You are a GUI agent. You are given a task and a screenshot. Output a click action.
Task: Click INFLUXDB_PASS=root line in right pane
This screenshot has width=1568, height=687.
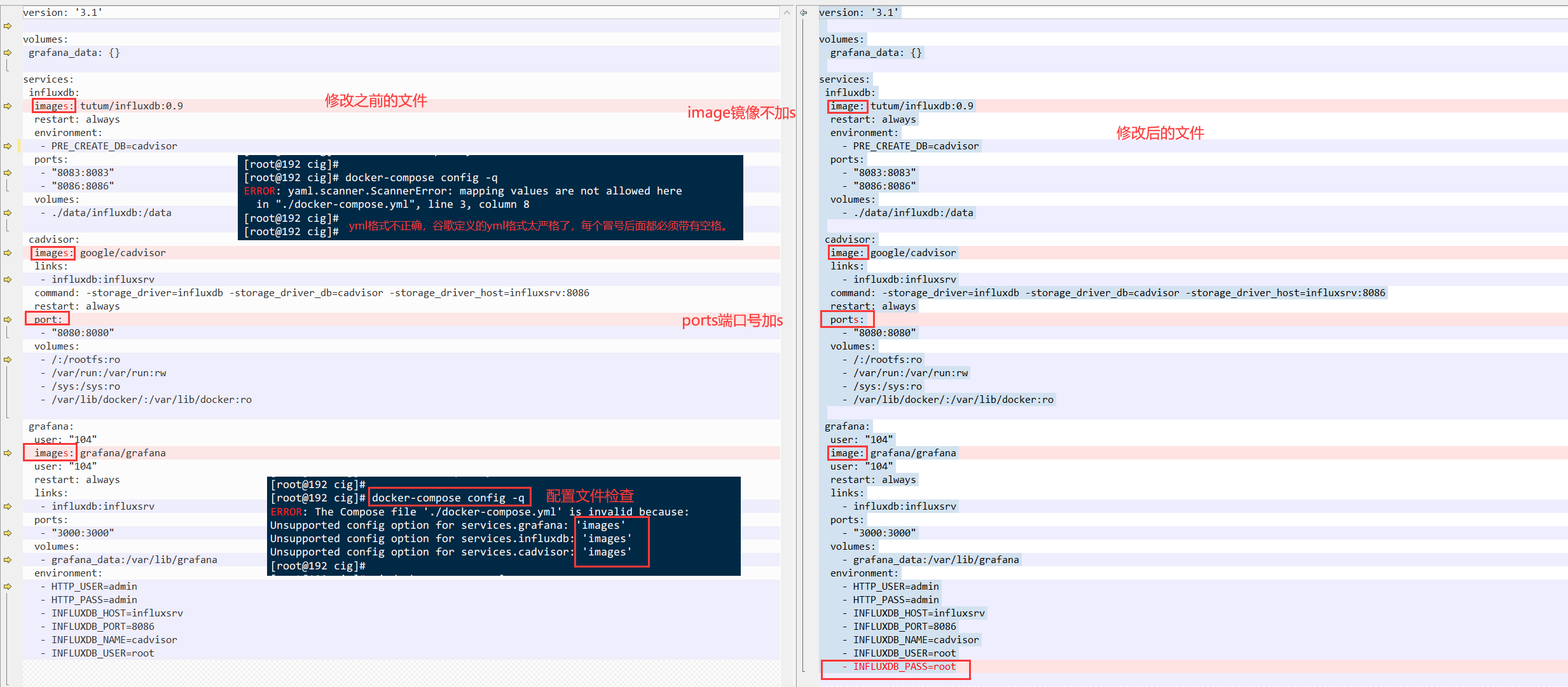click(x=1193, y=667)
